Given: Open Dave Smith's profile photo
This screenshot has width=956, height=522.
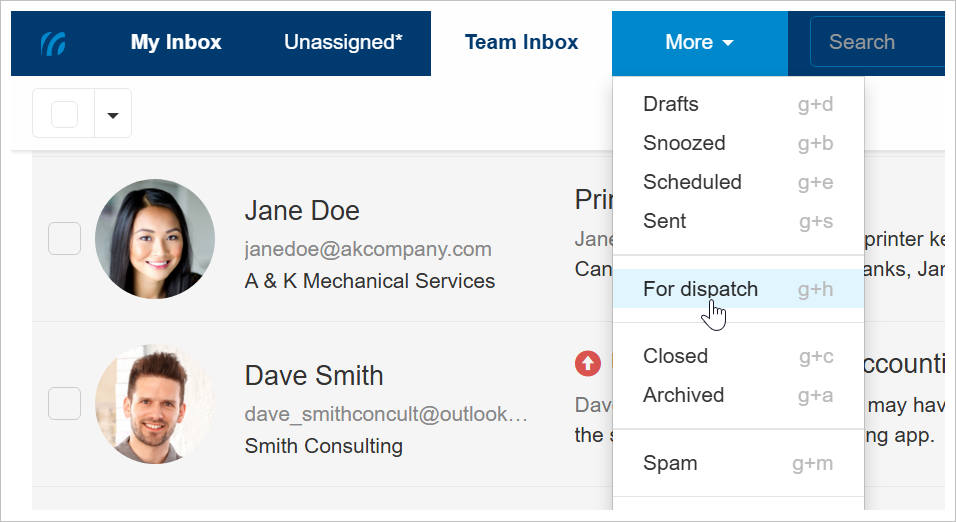Looking at the screenshot, I should click(x=155, y=404).
